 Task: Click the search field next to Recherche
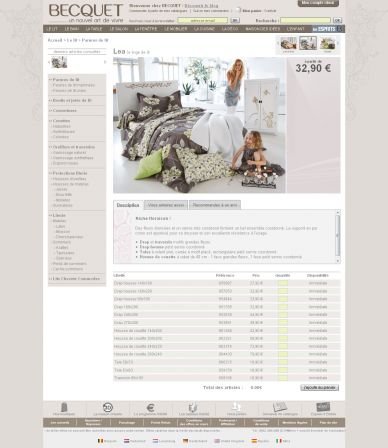point(305,20)
